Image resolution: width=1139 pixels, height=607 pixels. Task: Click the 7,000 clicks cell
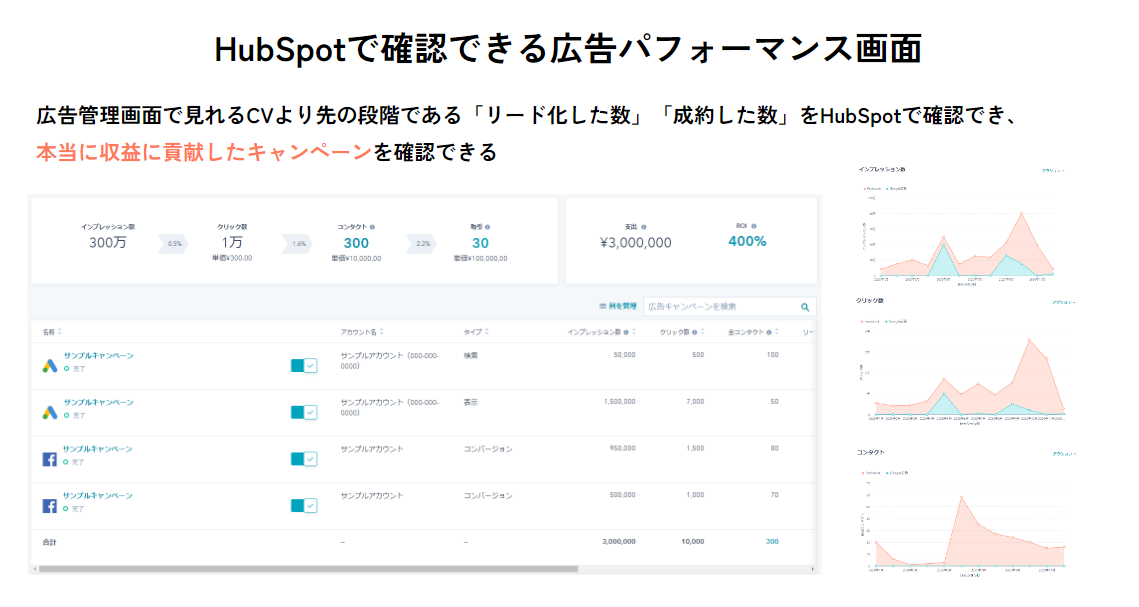tap(695, 402)
